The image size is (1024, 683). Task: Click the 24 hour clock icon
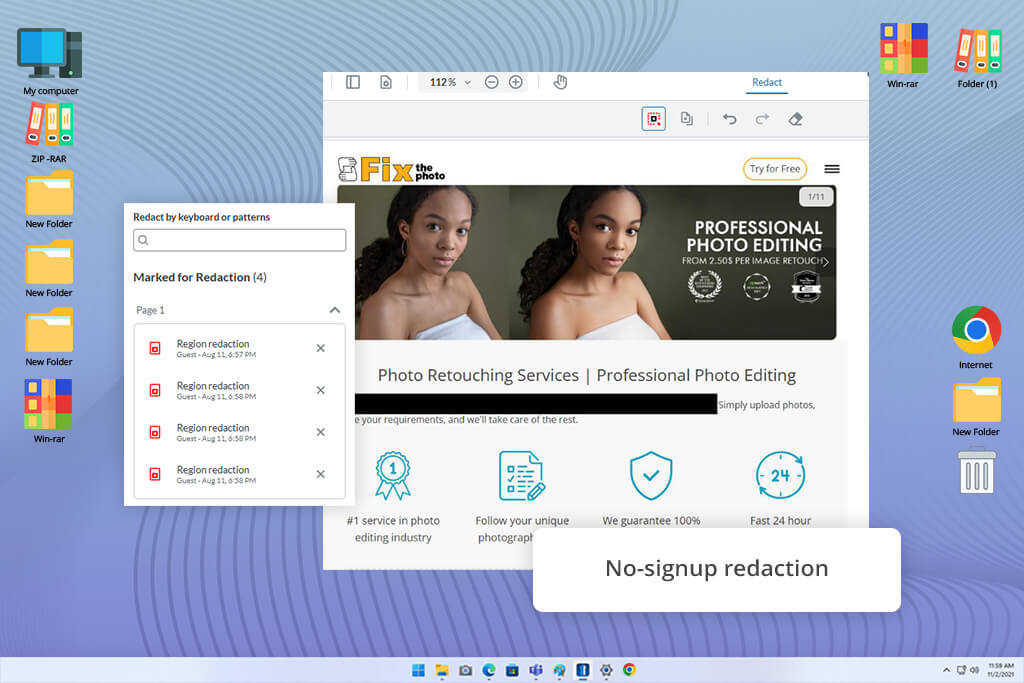[780, 475]
